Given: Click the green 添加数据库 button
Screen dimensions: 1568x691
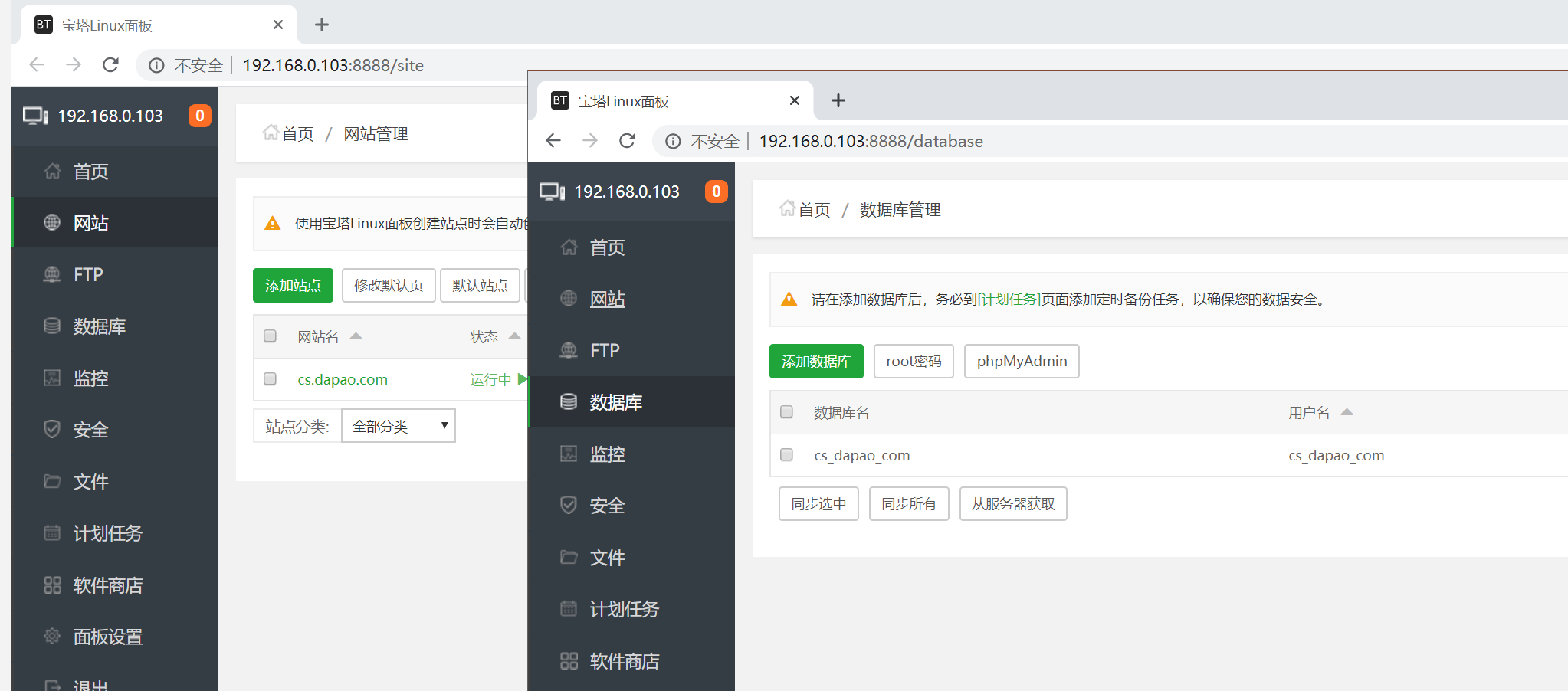Looking at the screenshot, I should click(x=816, y=361).
